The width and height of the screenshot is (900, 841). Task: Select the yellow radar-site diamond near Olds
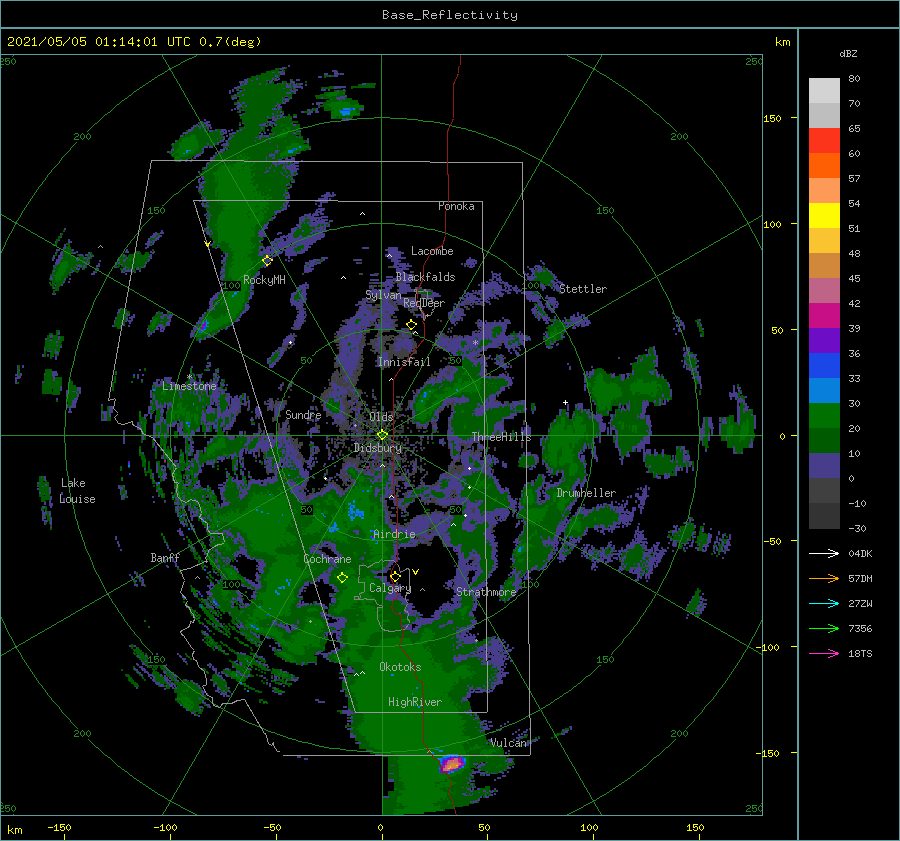pyautogui.click(x=382, y=435)
